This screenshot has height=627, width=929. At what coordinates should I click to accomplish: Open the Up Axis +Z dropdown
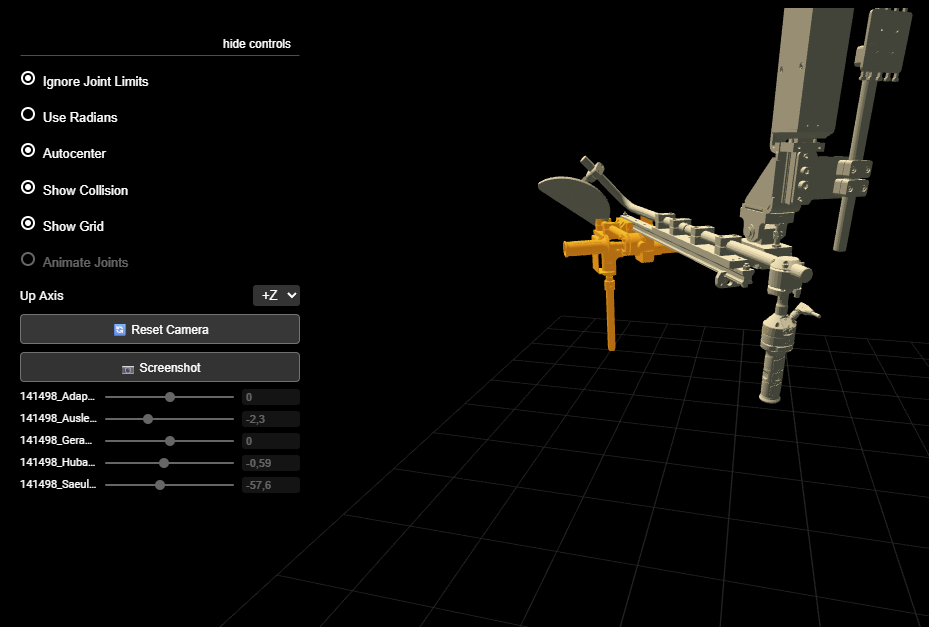coord(276,295)
